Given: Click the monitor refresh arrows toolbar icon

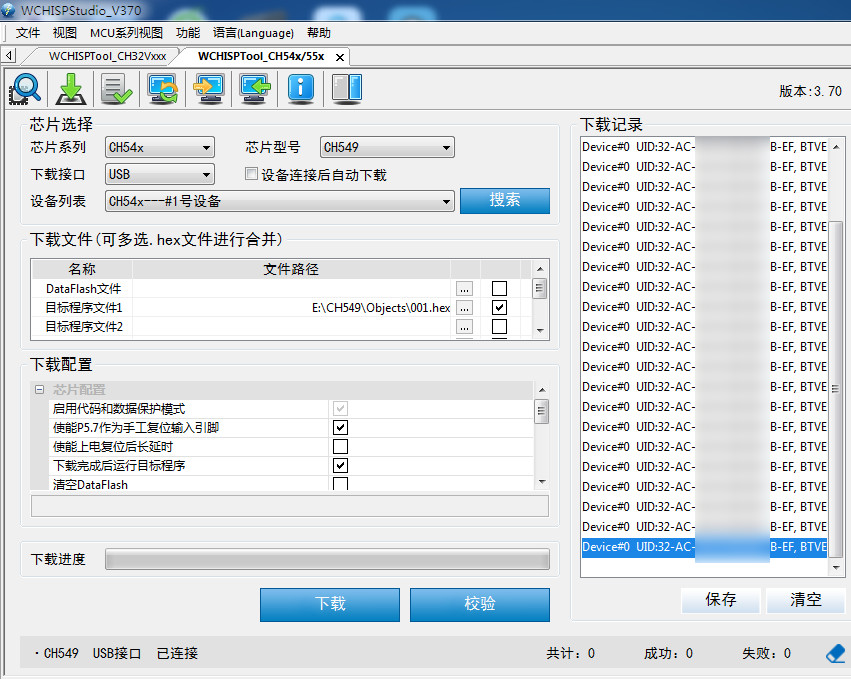Looking at the screenshot, I should pos(162,89).
